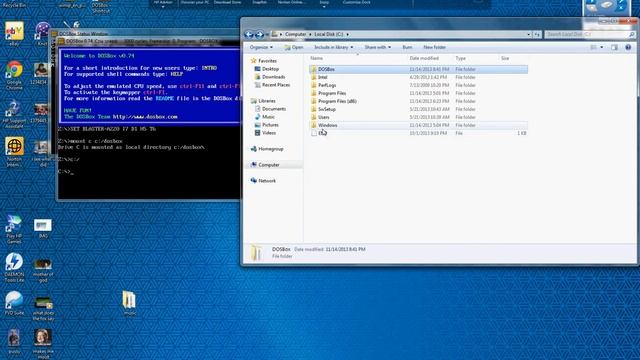This screenshot has width=640, height=360.
Task: Select the Intel folder row
Action: pos(418,77)
